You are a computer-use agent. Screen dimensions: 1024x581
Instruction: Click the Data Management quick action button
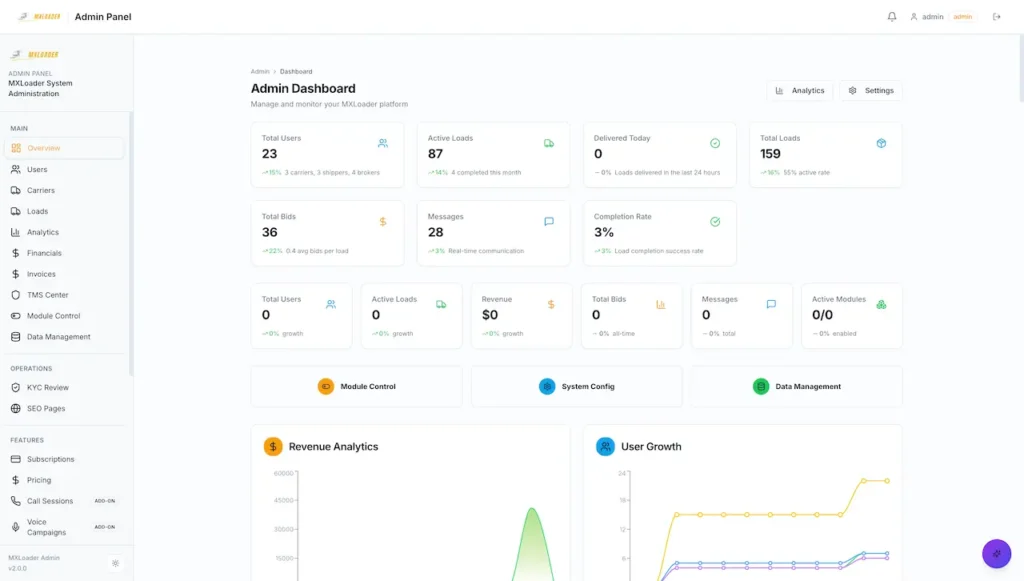[797, 386]
